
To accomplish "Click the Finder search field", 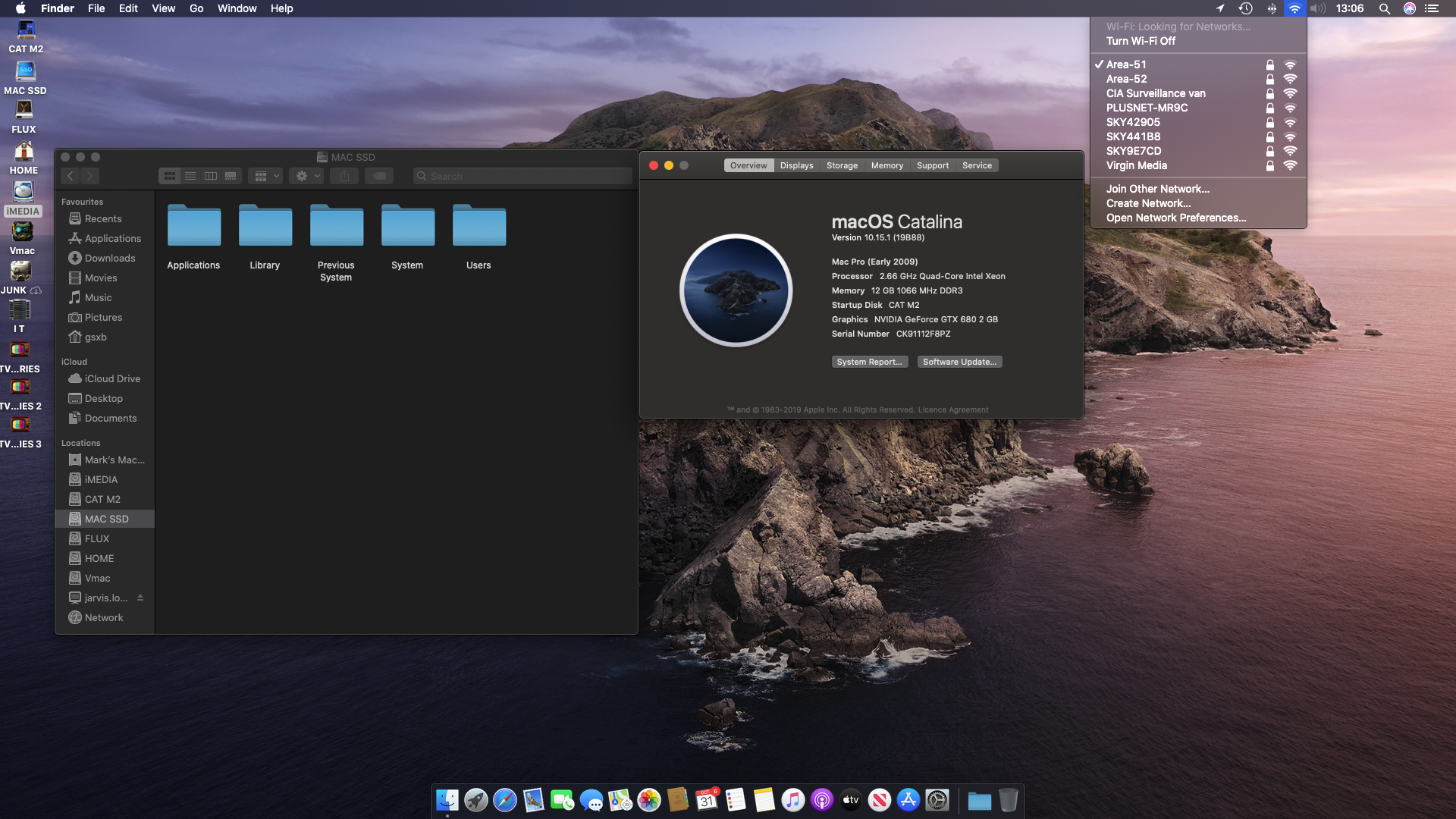I will pos(522,176).
